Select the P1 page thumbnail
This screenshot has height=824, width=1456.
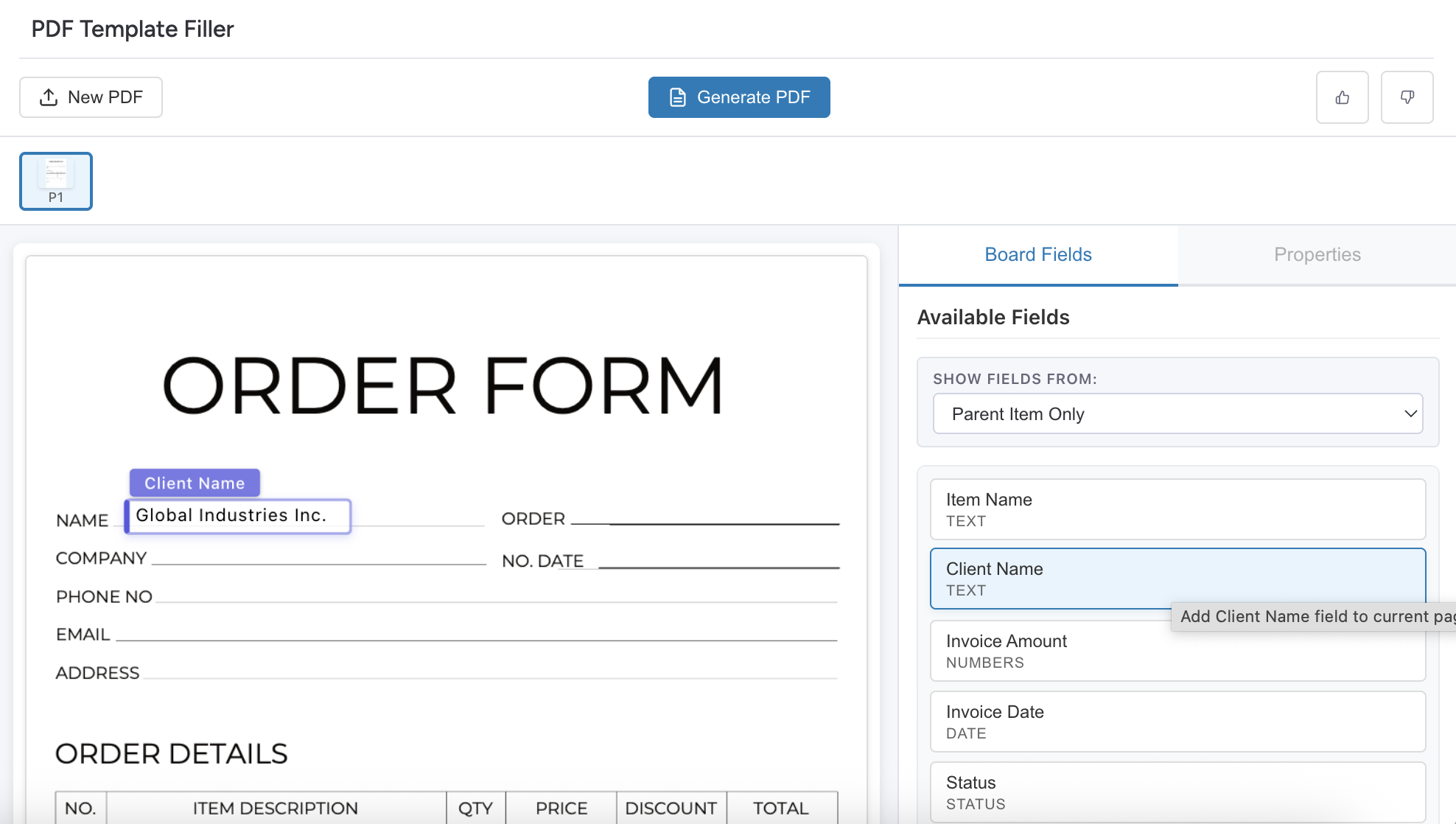[x=55, y=181]
